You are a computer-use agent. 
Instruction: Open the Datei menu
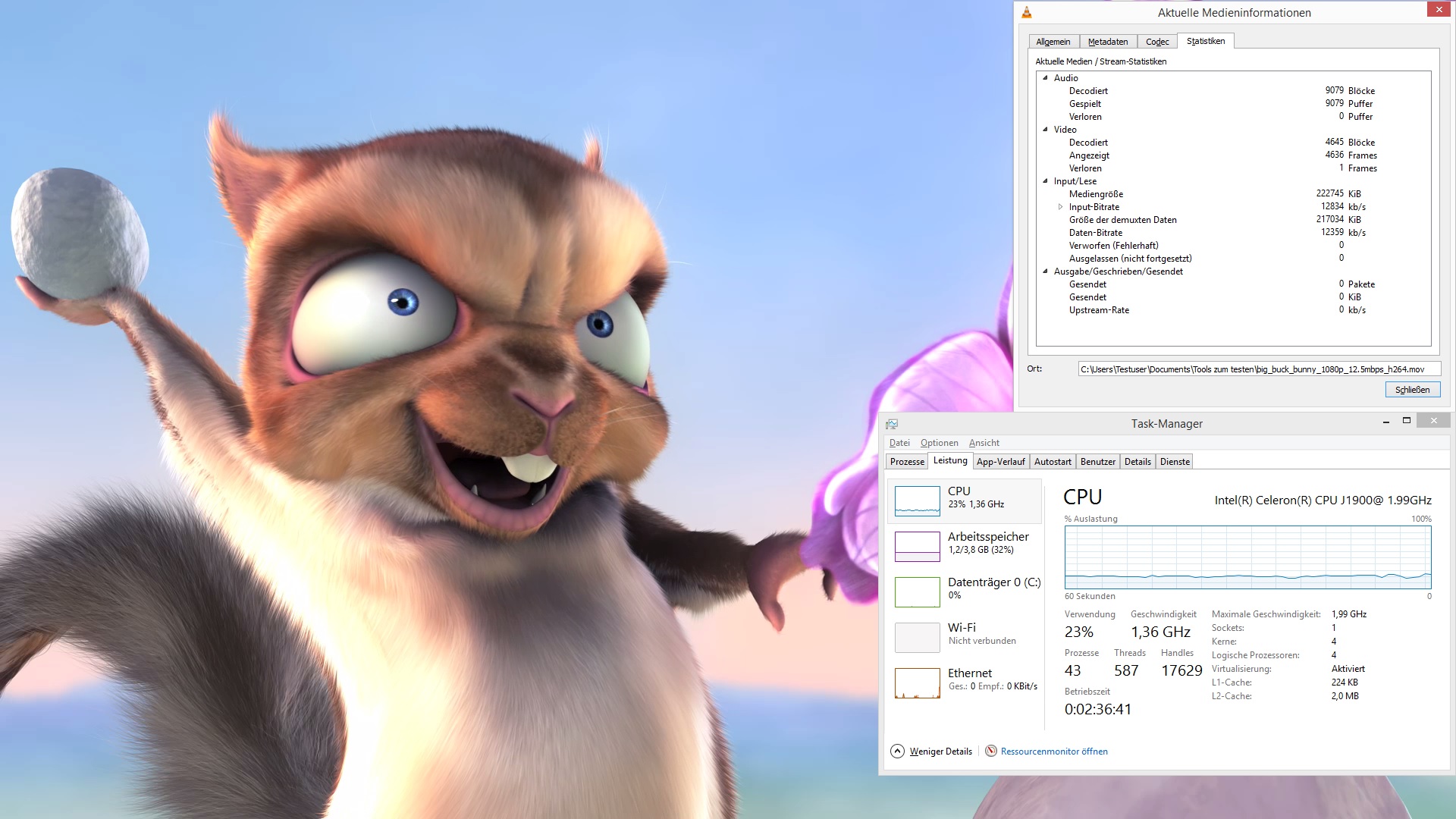[x=899, y=443]
